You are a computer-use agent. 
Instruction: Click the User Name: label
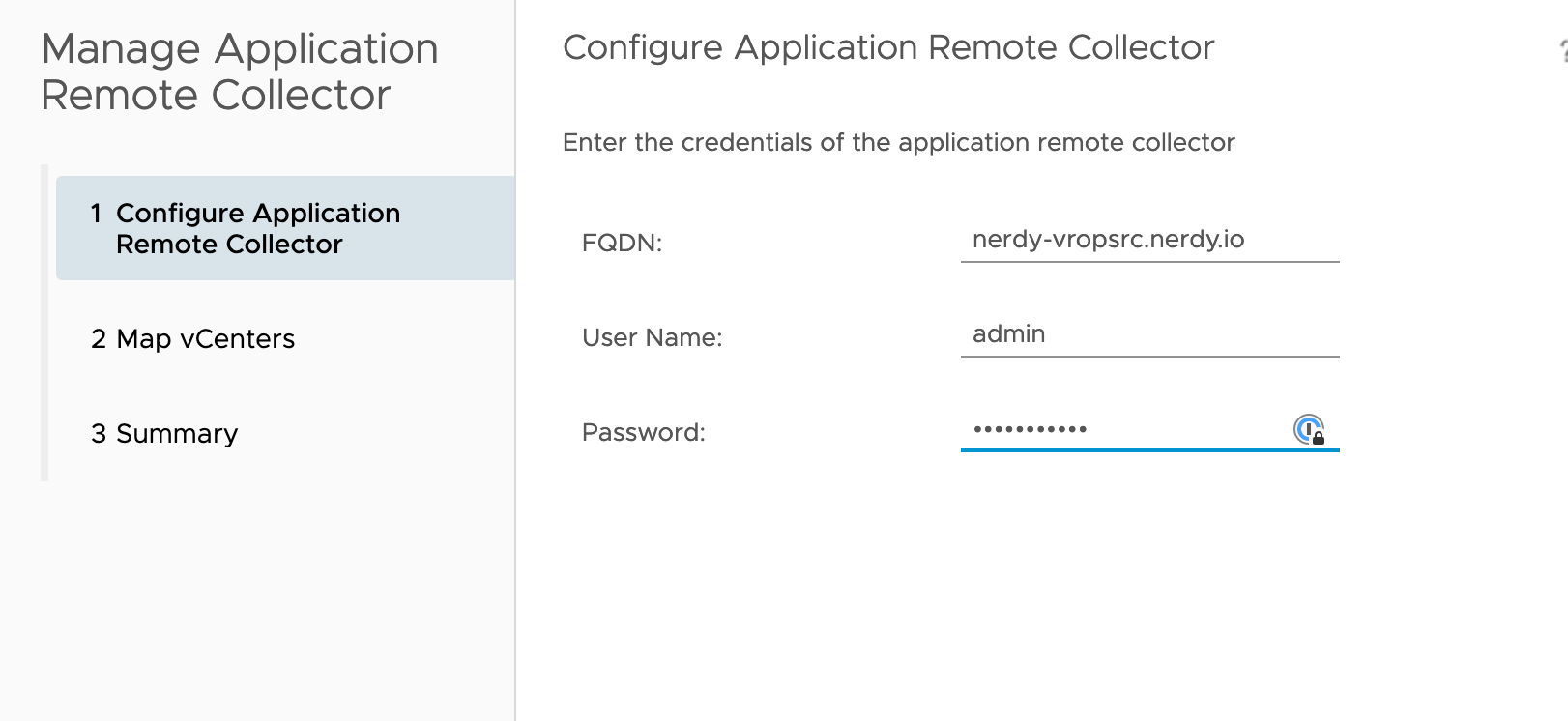click(652, 337)
